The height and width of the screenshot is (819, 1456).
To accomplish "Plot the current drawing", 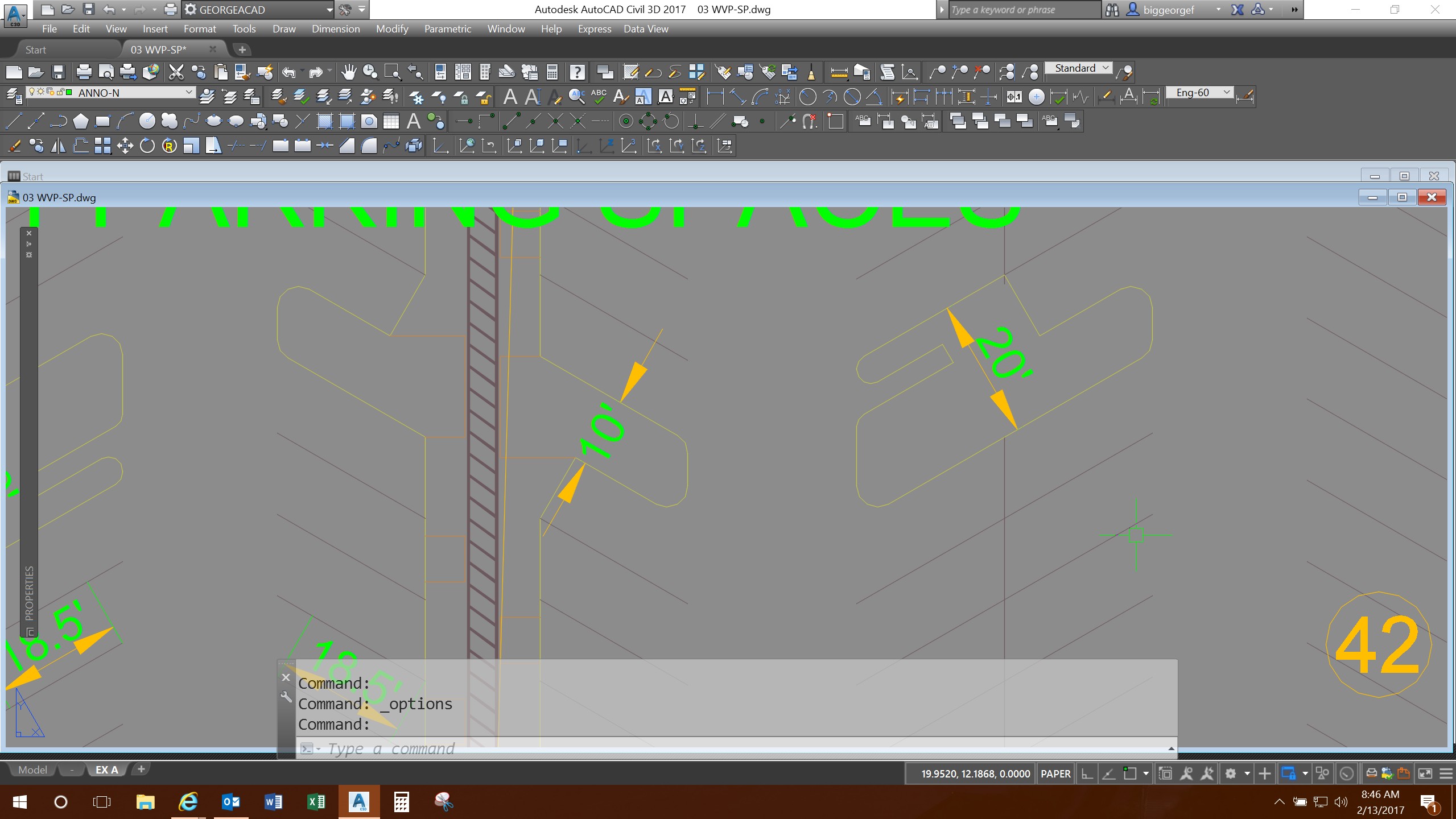I will click(x=83, y=72).
